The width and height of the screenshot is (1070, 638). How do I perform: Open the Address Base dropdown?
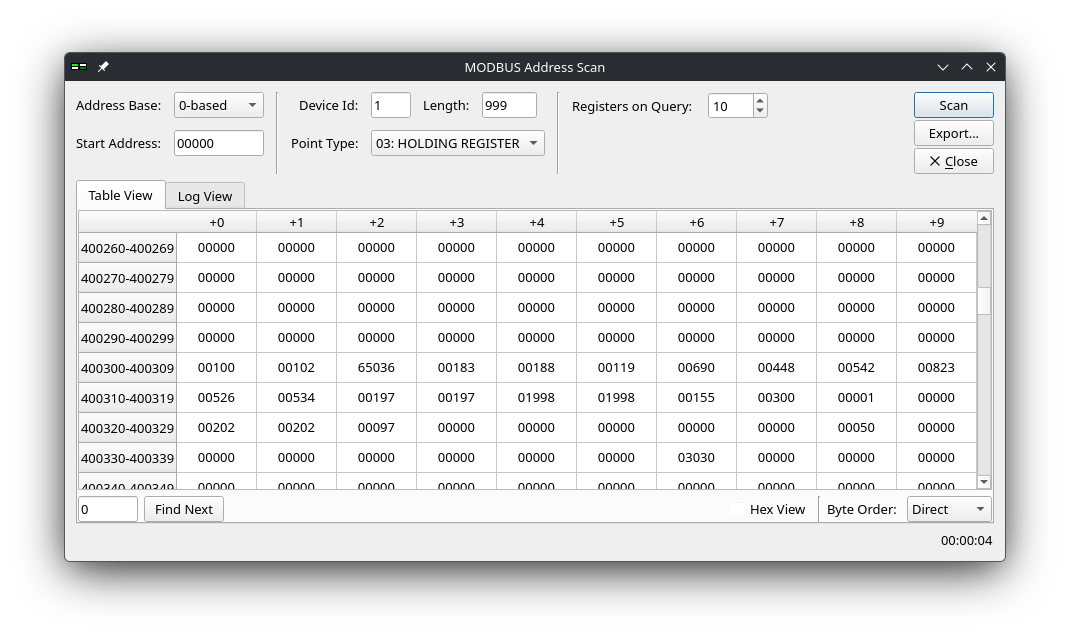[x=218, y=105]
